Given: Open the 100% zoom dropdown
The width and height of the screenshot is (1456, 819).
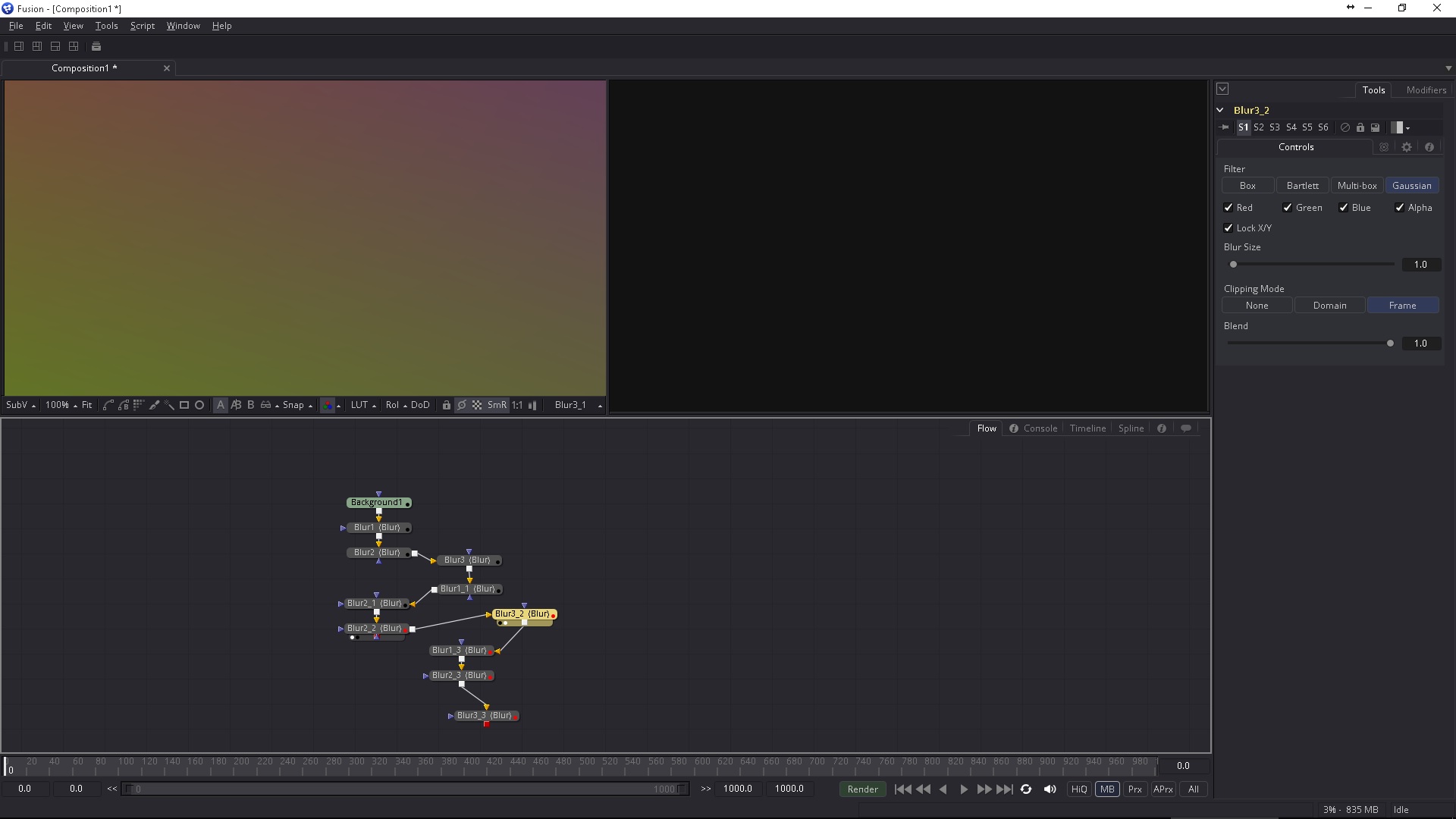Looking at the screenshot, I should pyautogui.click(x=61, y=405).
